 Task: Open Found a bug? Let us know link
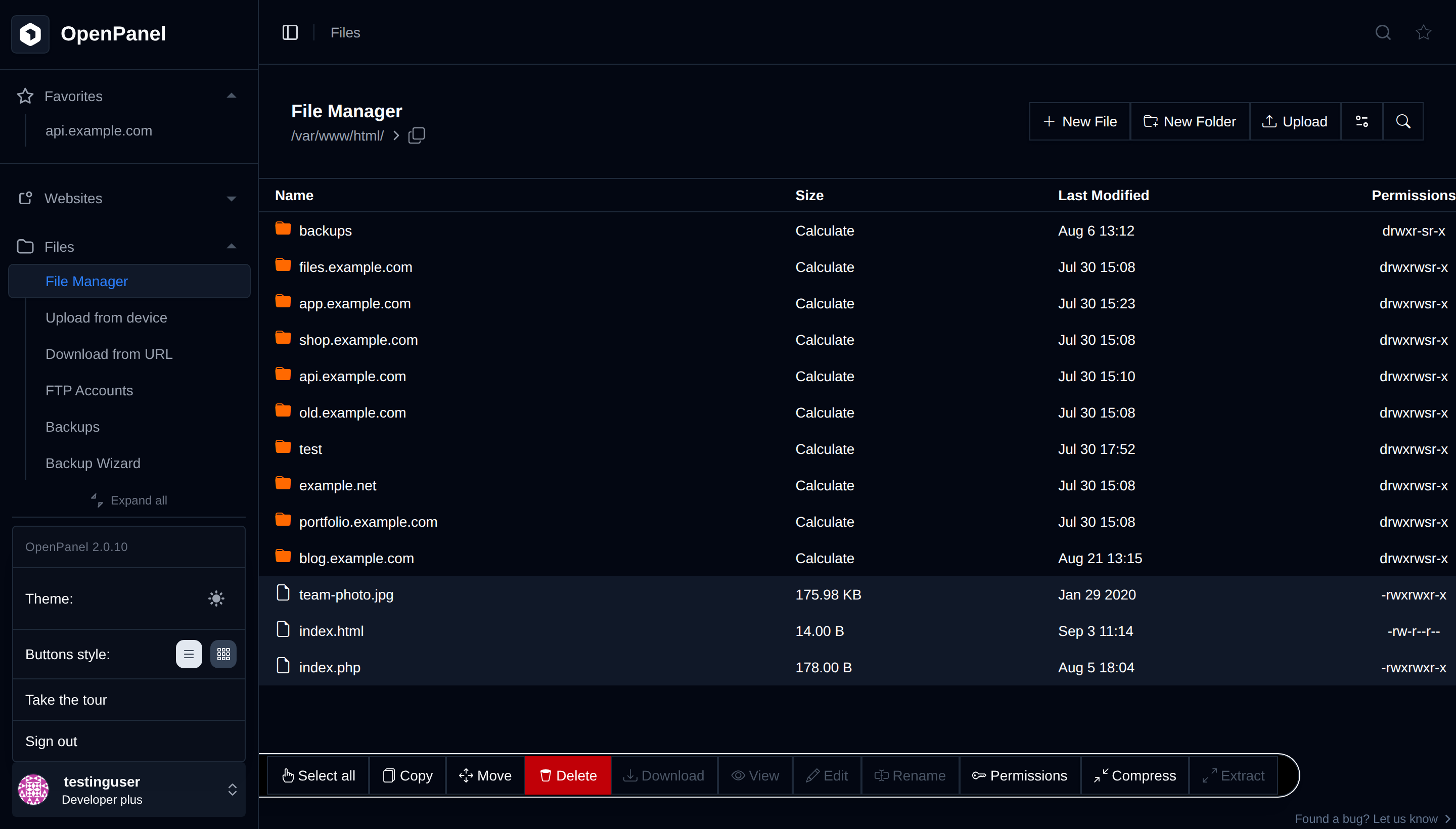[x=1372, y=818]
